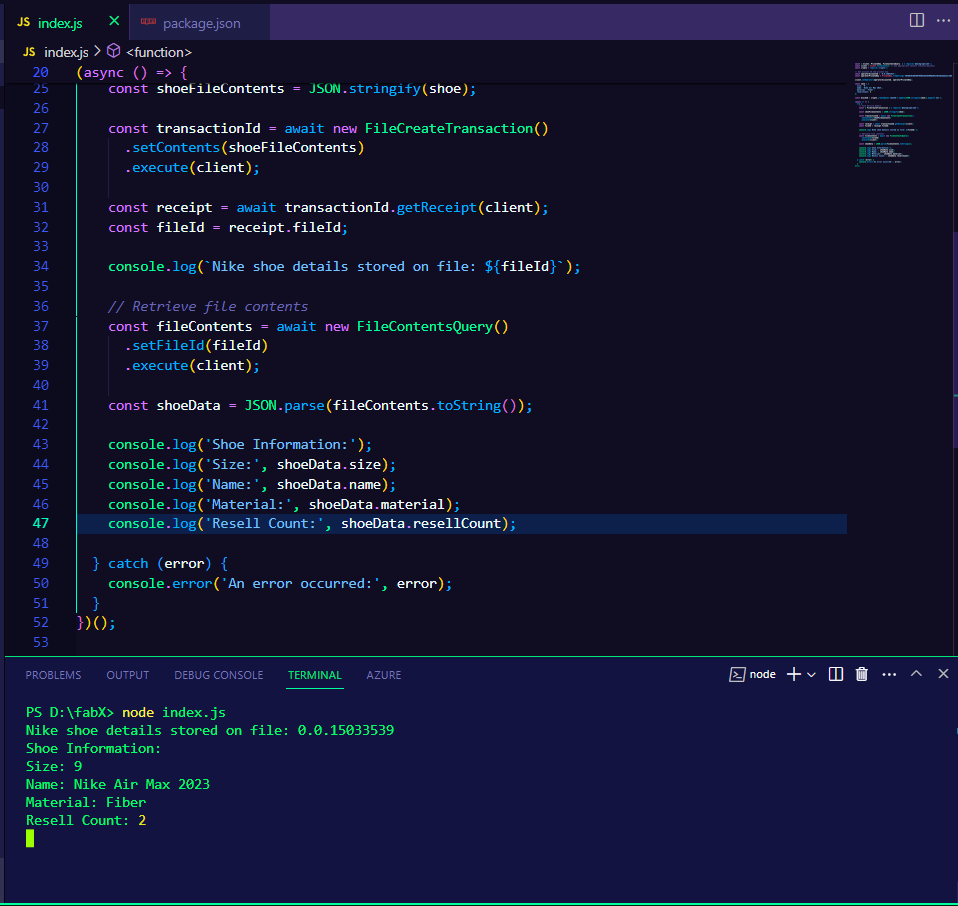
Task: Switch to the package.json tab
Action: tap(200, 23)
